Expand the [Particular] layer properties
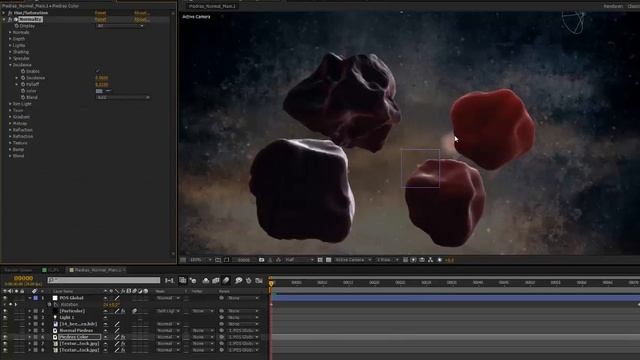This screenshot has width=640, height=360. [29, 311]
